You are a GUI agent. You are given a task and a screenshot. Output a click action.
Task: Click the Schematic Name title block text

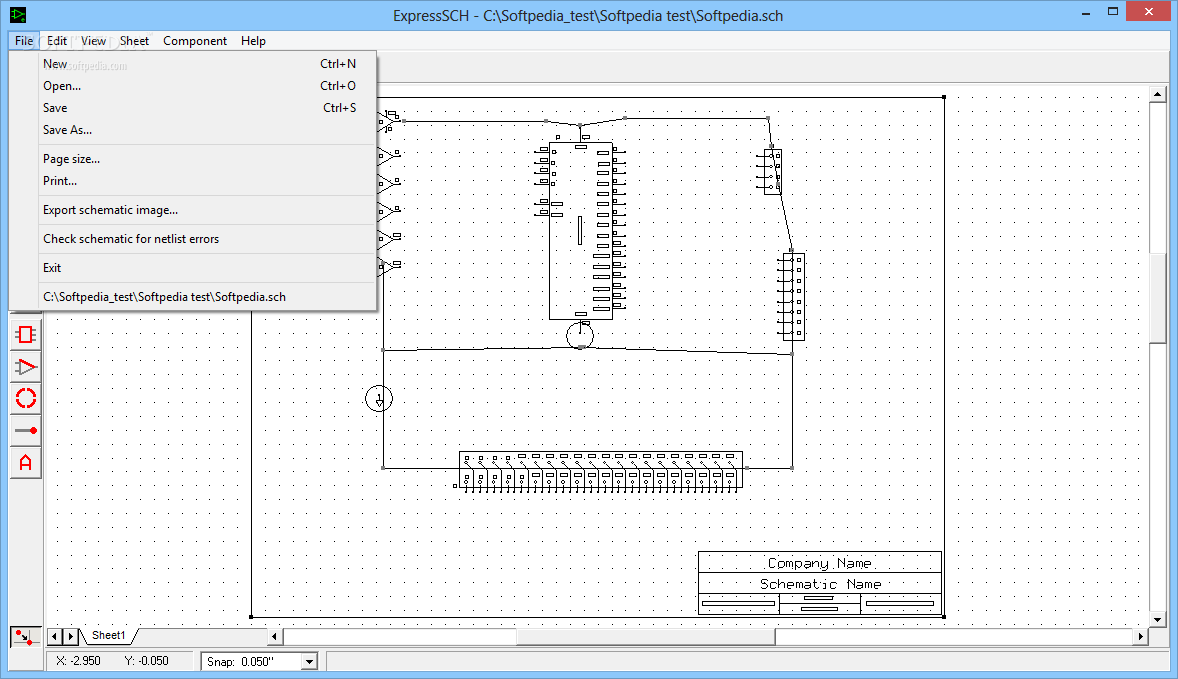pyautogui.click(x=820, y=584)
